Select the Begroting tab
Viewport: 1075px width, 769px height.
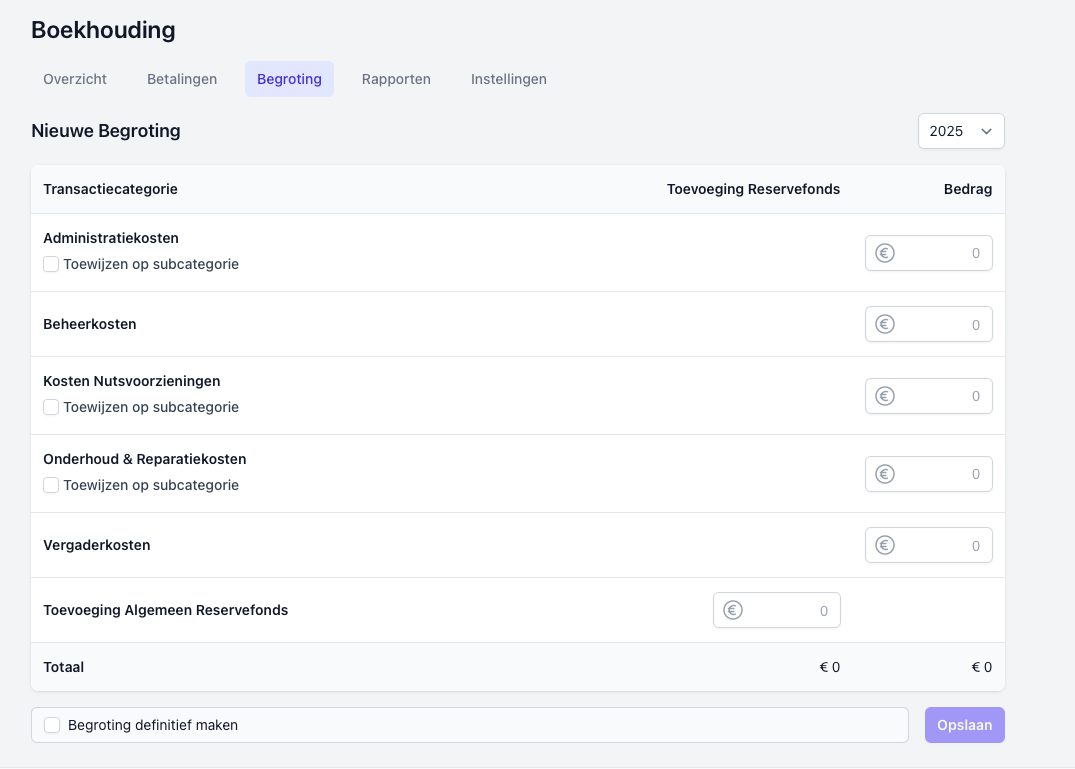tap(289, 79)
